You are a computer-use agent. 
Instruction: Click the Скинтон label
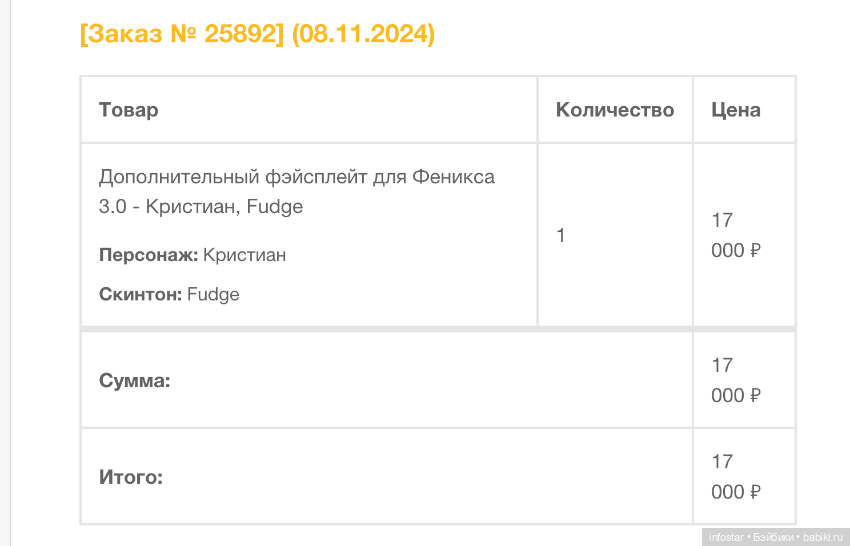140,294
